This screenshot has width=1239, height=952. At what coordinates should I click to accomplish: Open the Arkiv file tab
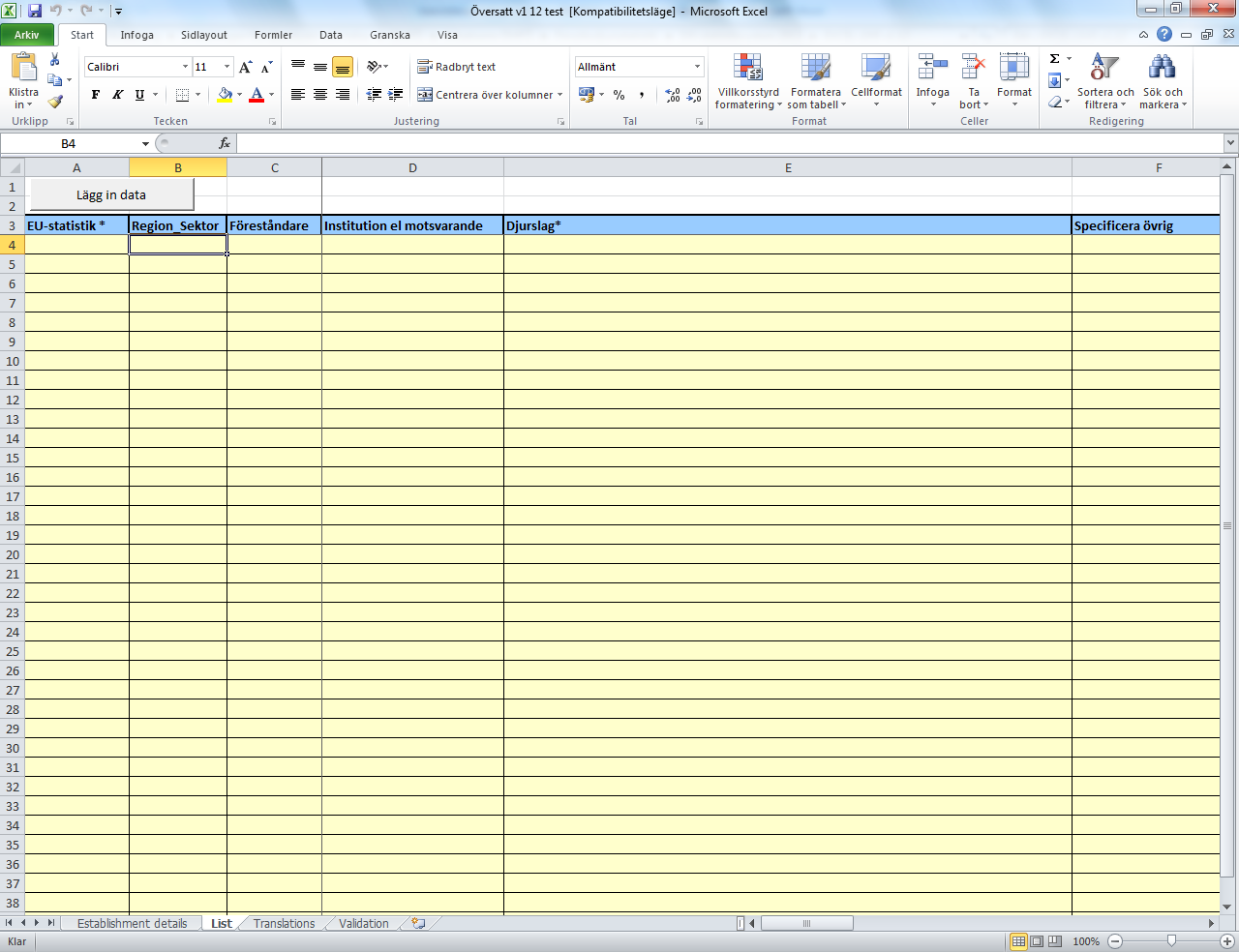[27, 35]
